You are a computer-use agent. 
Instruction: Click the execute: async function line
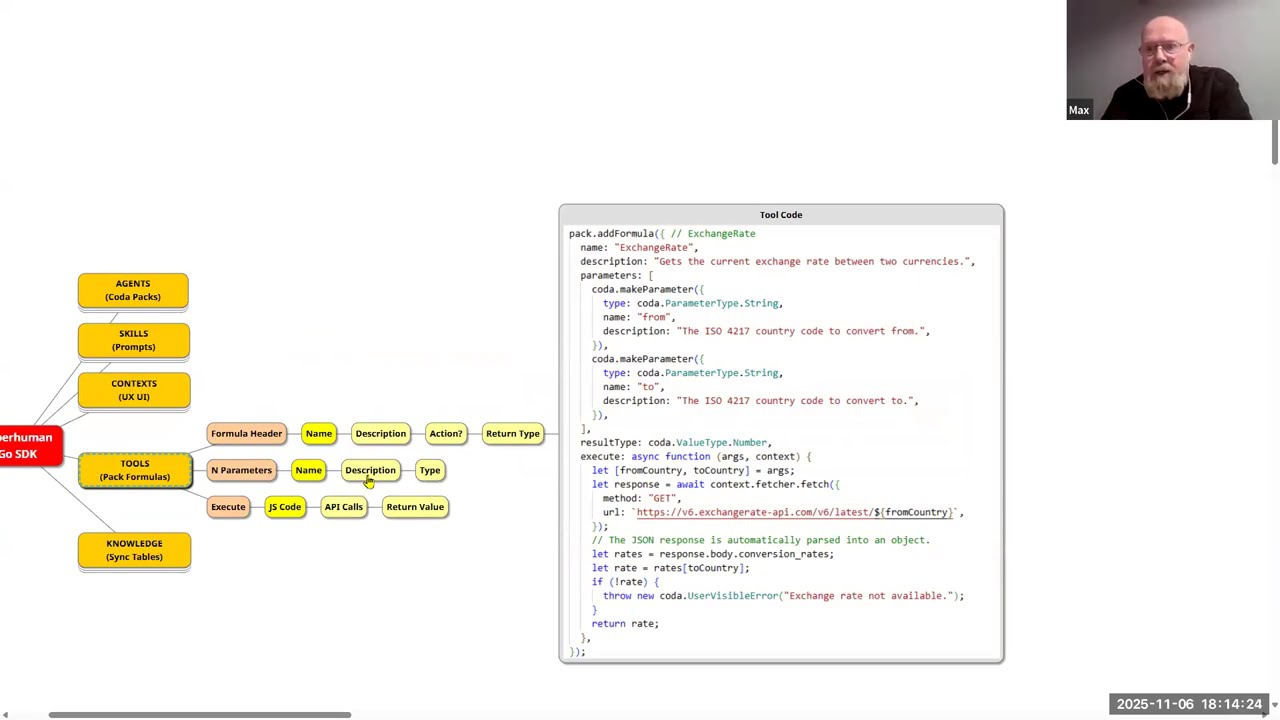tap(696, 457)
